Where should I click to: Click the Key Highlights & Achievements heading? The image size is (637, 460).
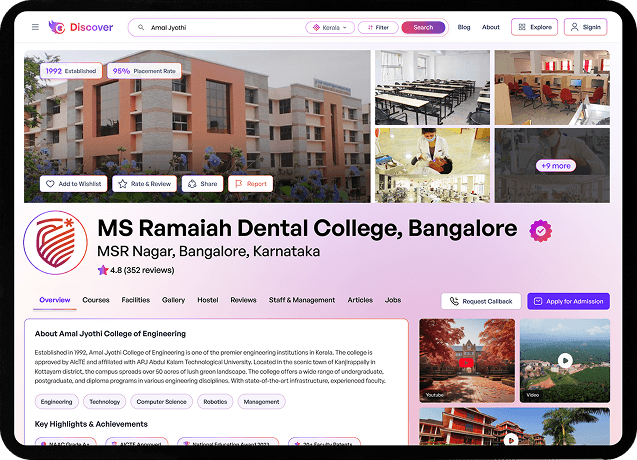(x=91, y=424)
